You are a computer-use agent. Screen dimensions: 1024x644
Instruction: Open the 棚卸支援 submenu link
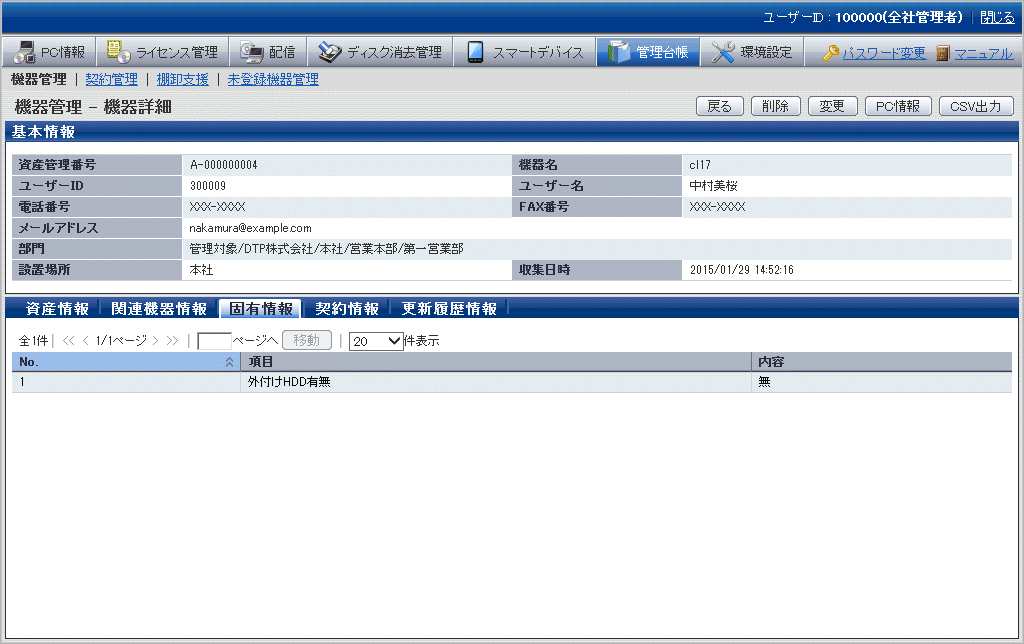(x=182, y=79)
